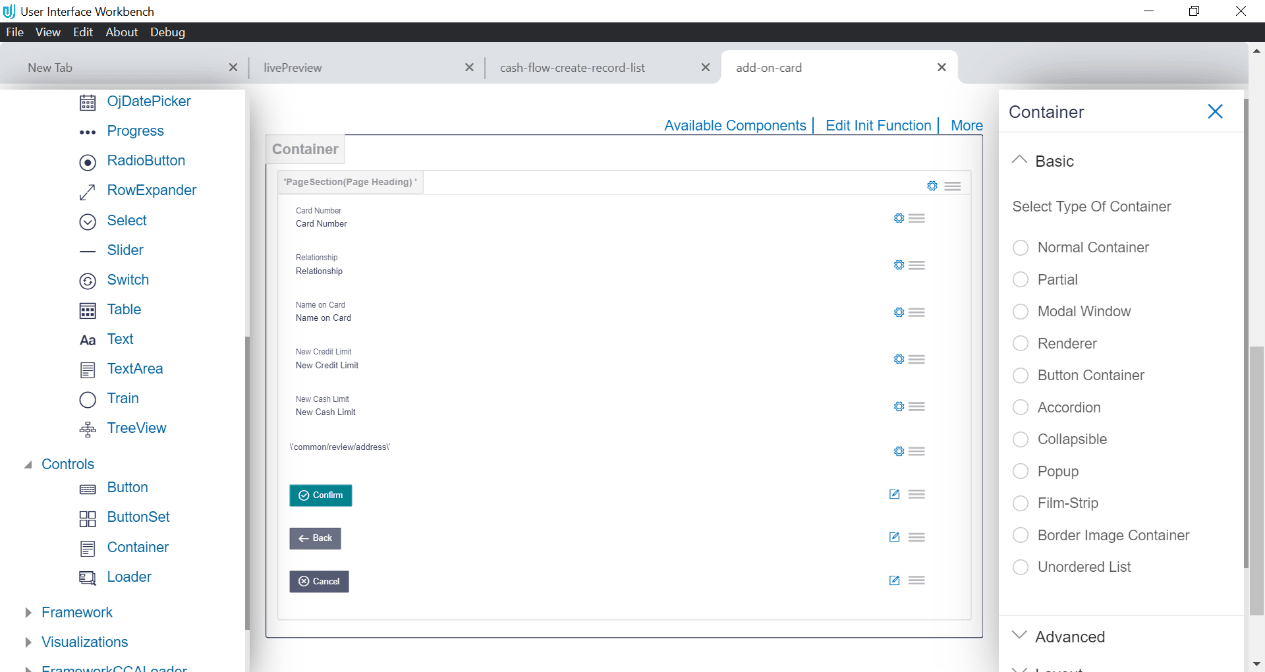Select the Table component icon
Viewport: 1265px width, 672px height.
click(87, 309)
